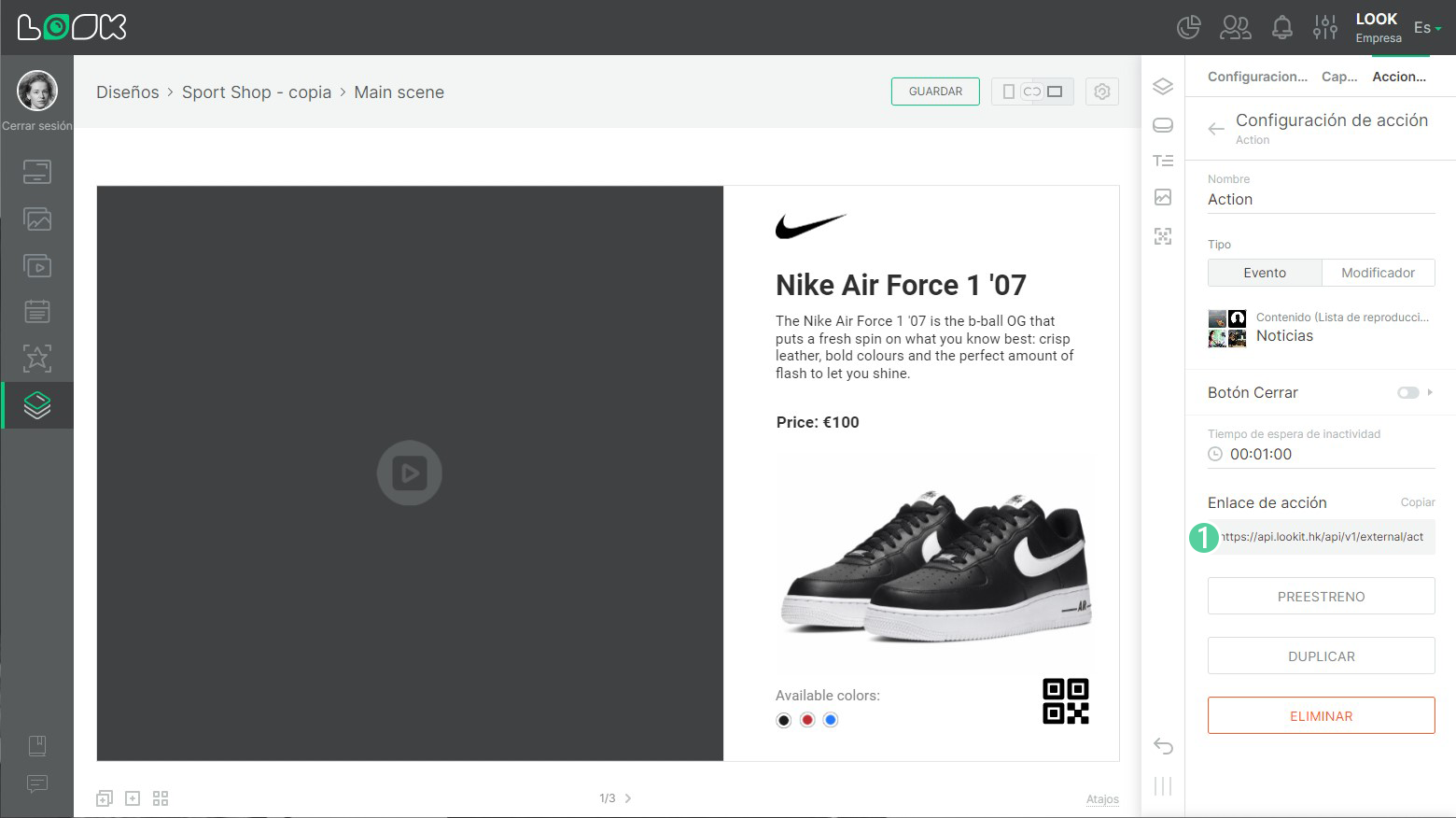The width and height of the screenshot is (1456, 818).
Task: Click the action link URL field
Action: click(1321, 537)
